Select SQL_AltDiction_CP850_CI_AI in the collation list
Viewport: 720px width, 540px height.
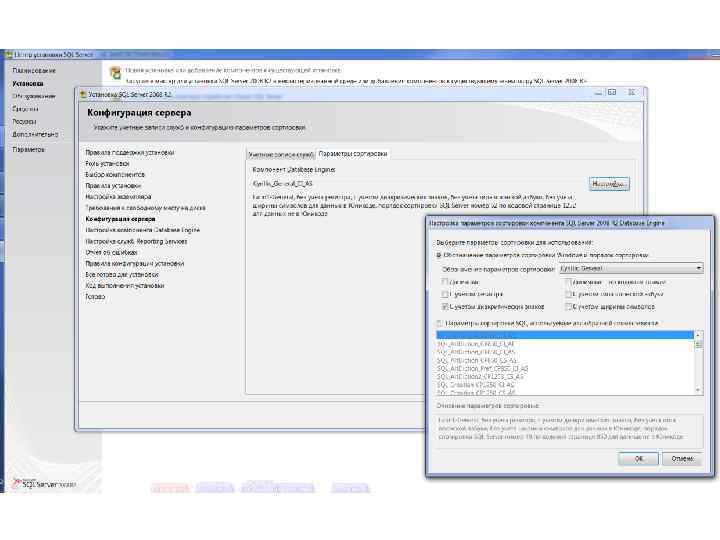(x=476, y=344)
